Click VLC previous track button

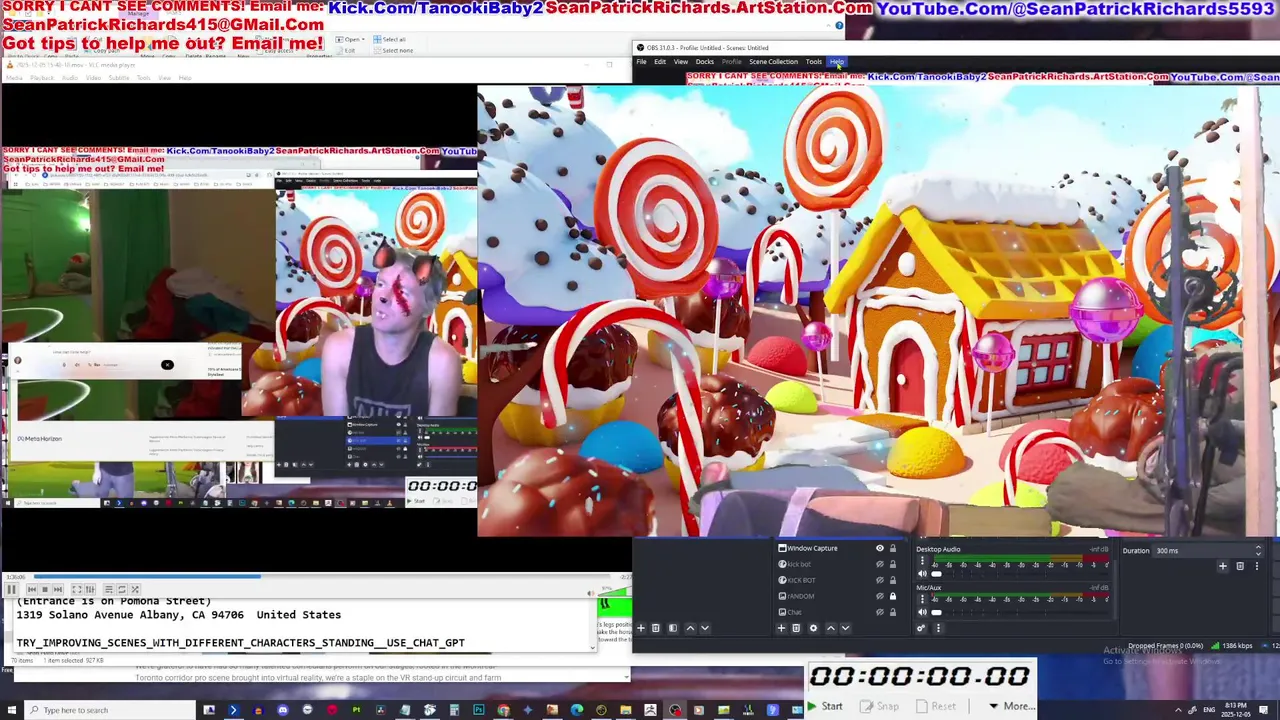tap(32, 589)
